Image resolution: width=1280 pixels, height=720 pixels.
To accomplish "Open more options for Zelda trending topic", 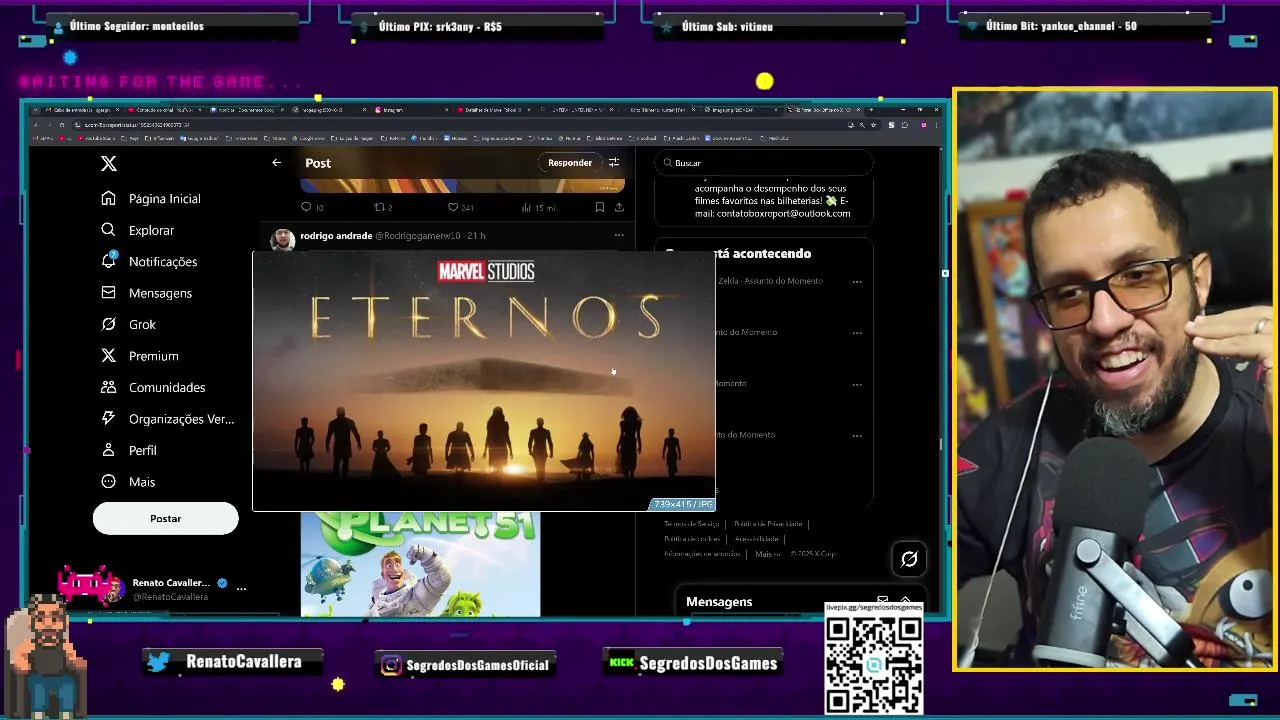I will (x=857, y=282).
